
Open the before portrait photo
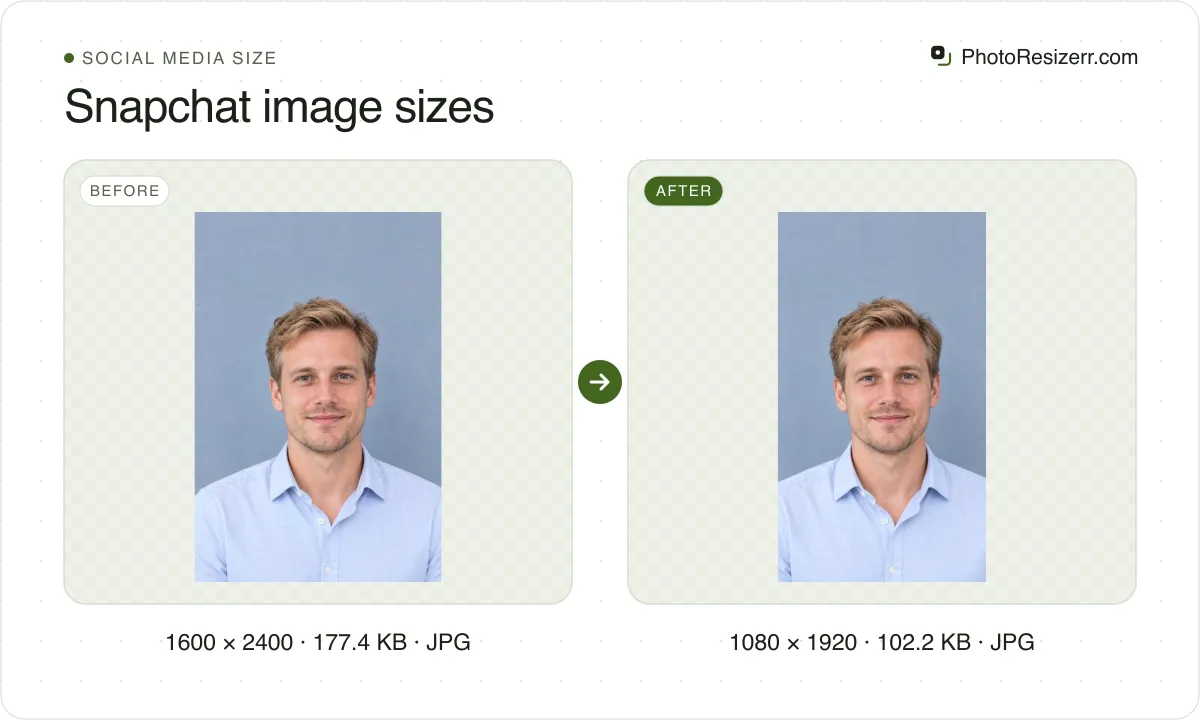[x=318, y=397]
